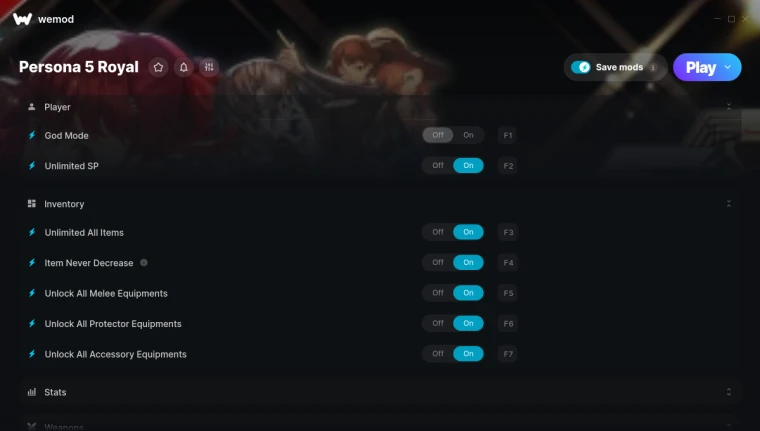Viewport: 760px width, 431px height.
Task: Click the info icon beside Item Never Decrease
Action: click(x=144, y=263)
